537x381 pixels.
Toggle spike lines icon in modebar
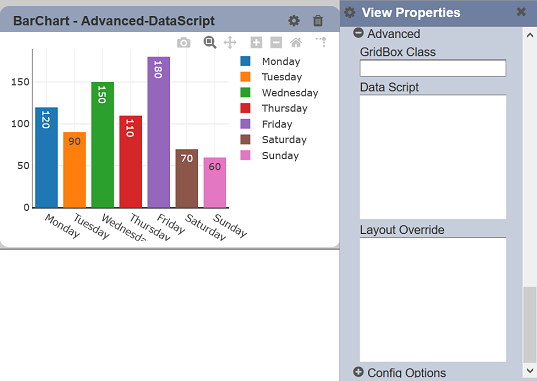point(321,42)
